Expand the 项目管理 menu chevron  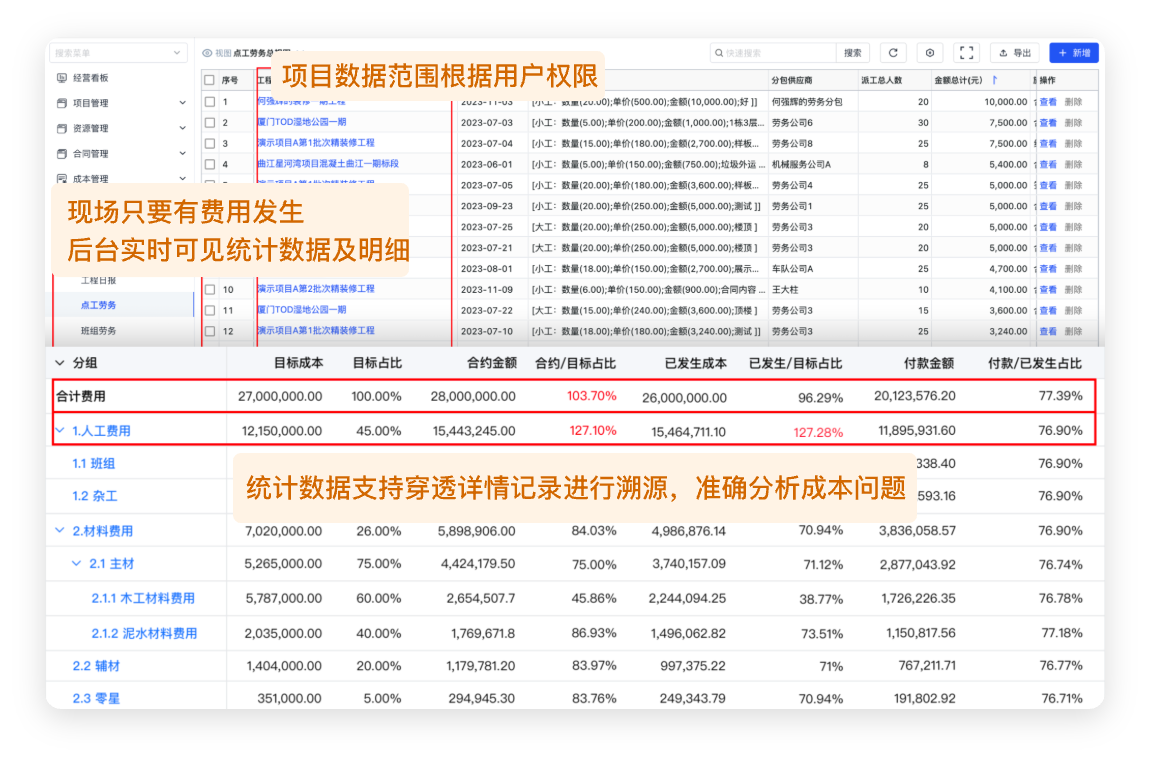point(182,103)
